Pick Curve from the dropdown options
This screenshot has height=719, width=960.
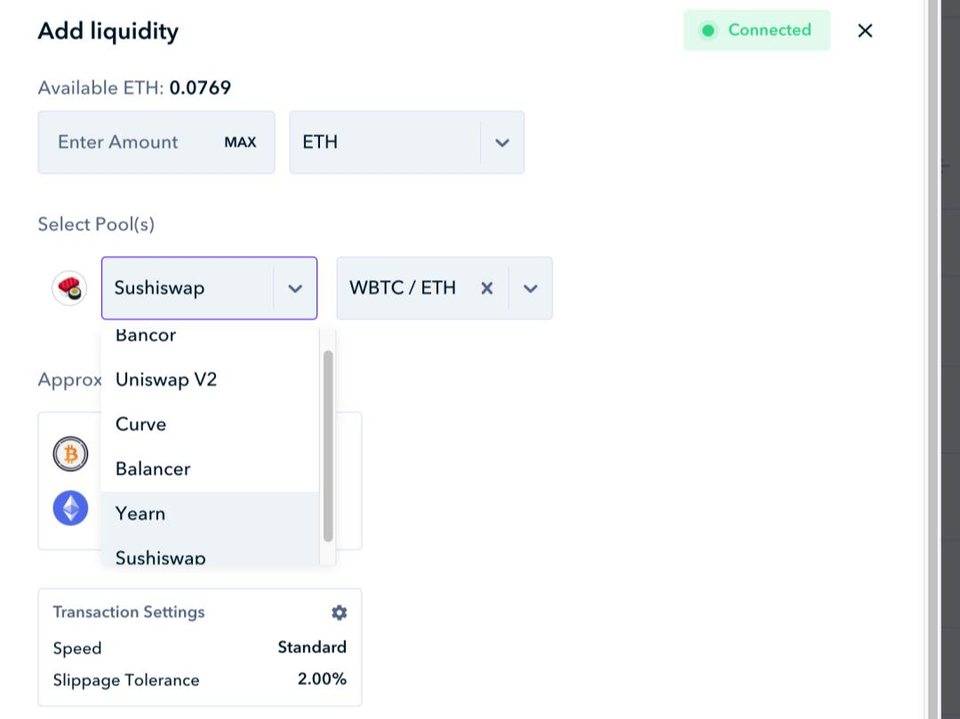point(141,424)
